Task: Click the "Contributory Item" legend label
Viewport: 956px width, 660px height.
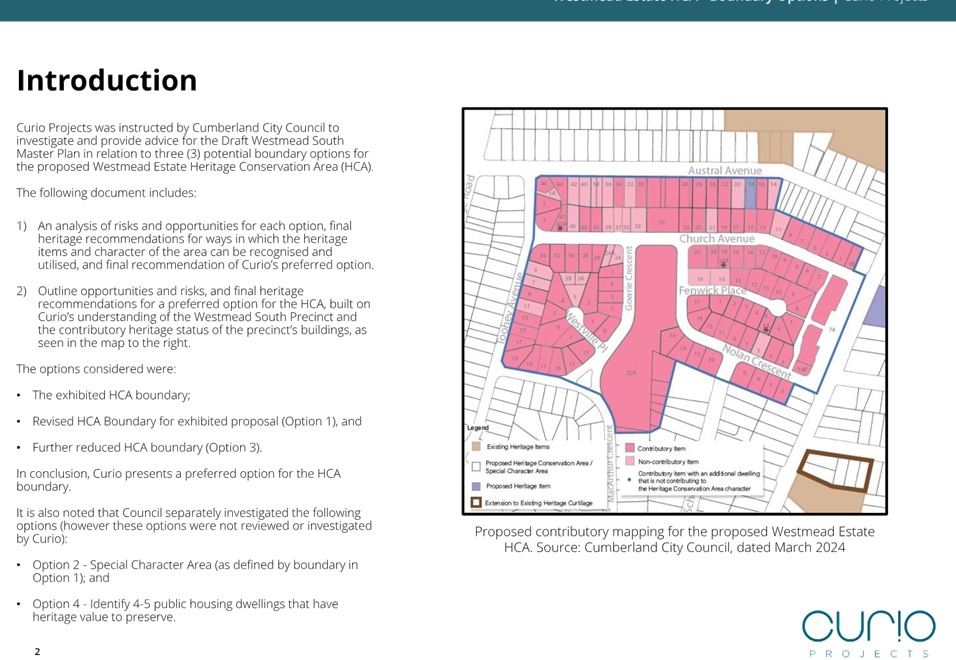Action: [662, 449]
